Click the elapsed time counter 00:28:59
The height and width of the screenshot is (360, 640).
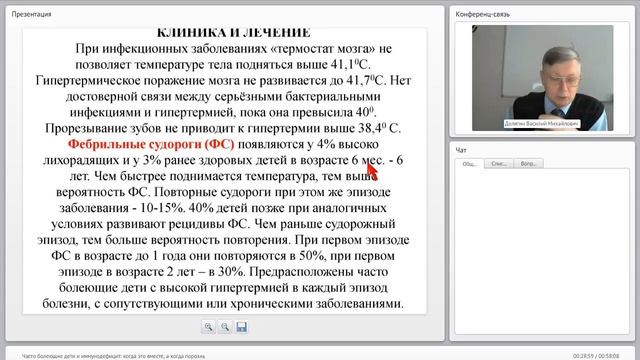click(584, 356)
